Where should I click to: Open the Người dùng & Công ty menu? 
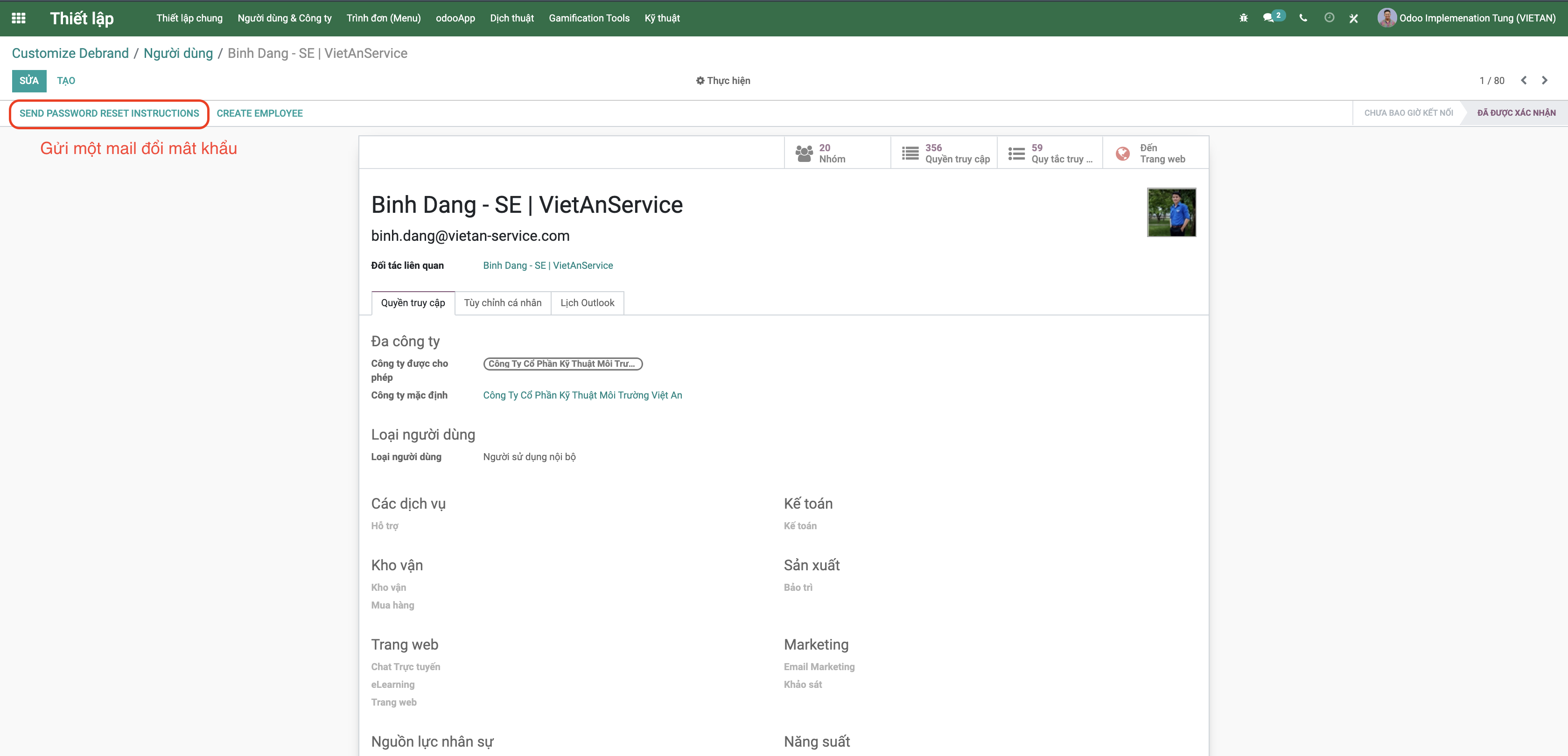coord(284,18)
